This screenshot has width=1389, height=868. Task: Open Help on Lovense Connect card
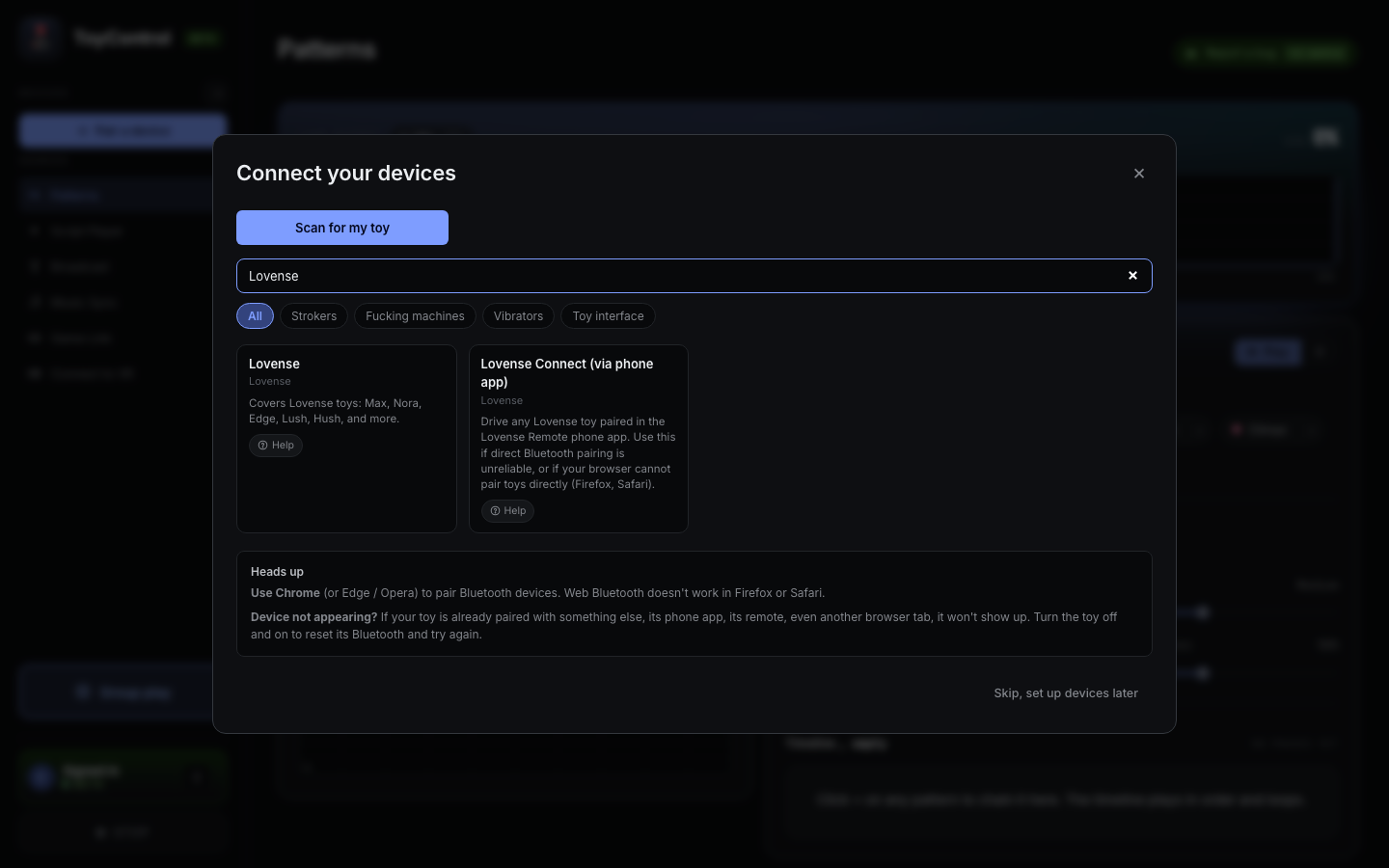point(507,511)
